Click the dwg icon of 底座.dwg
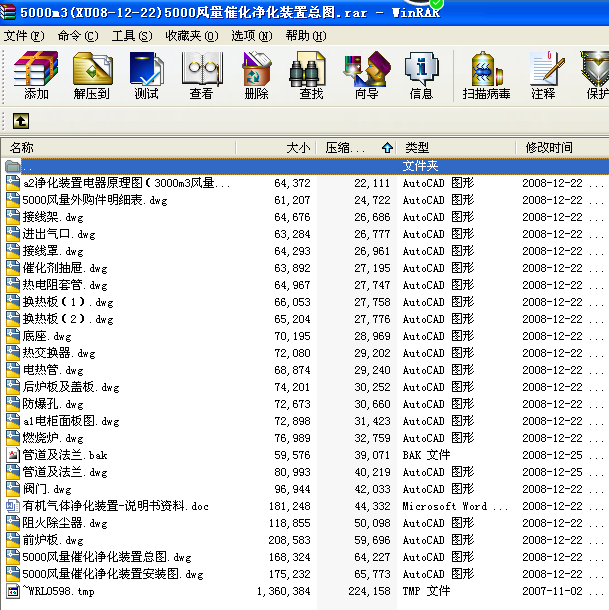The image size is (609, 610). point(13,336)
